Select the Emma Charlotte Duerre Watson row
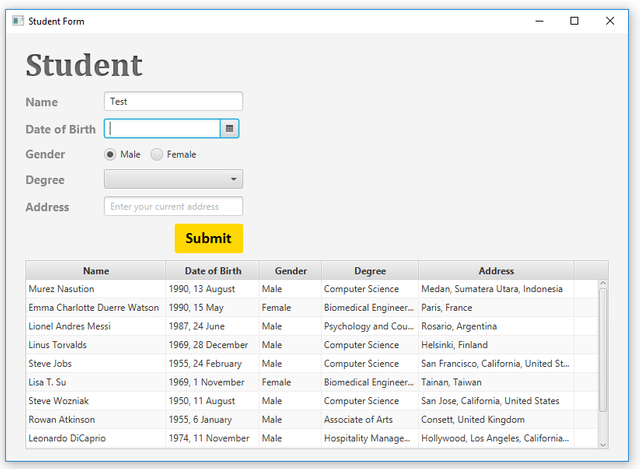The image size is (640, 469). pos(312,307)
